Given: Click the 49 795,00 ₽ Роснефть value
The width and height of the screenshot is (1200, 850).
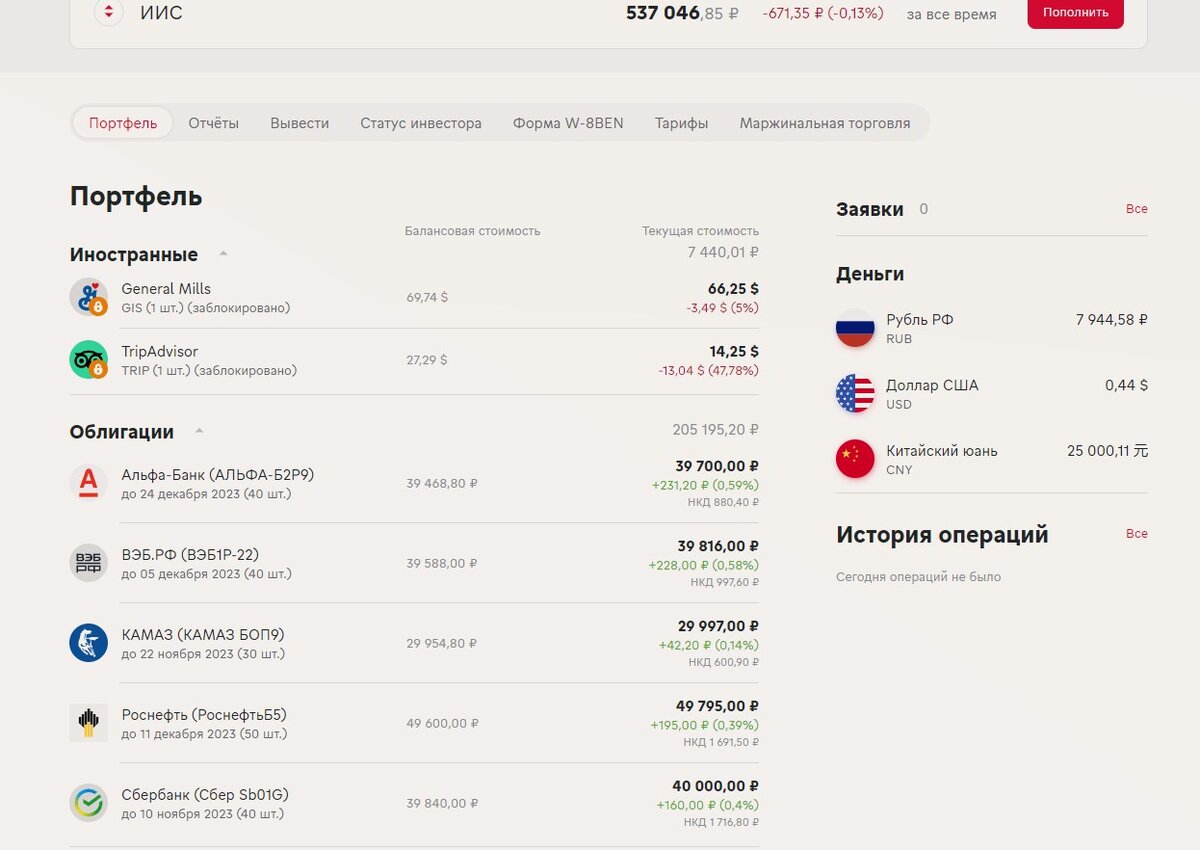Looking at the screenshot, I should tap(717, 706).
